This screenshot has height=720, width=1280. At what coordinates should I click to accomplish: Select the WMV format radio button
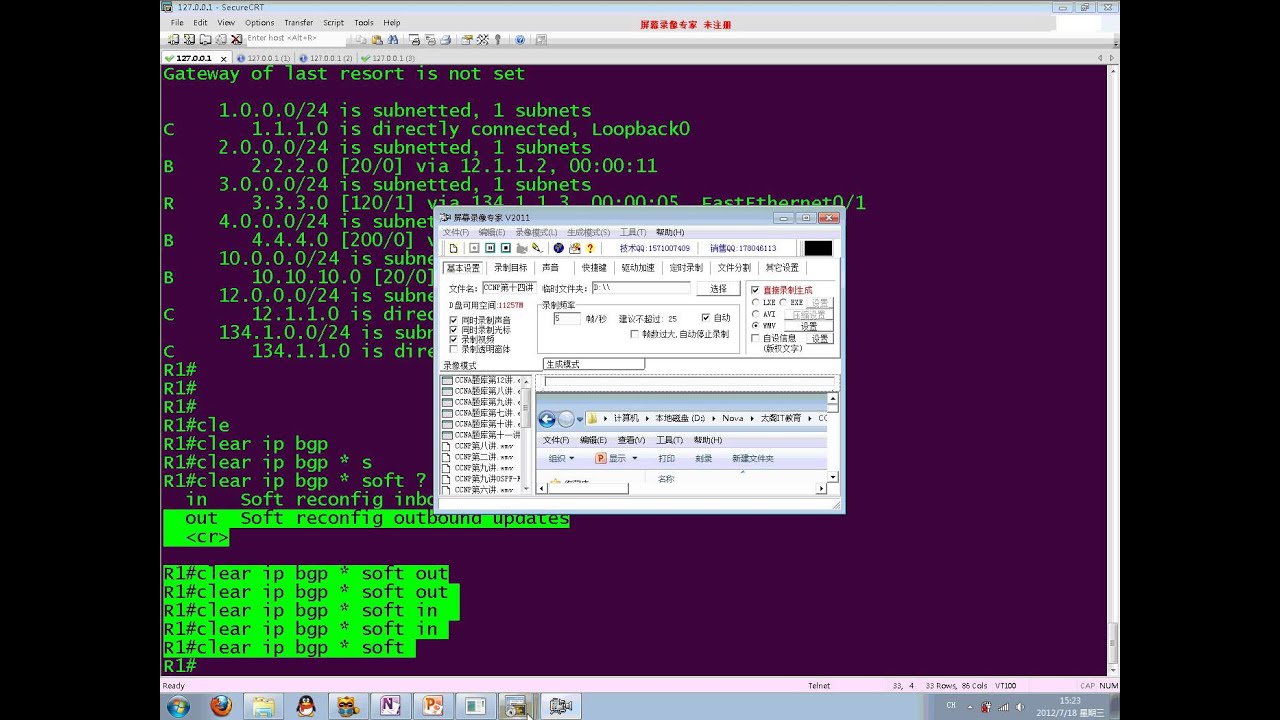756,325
